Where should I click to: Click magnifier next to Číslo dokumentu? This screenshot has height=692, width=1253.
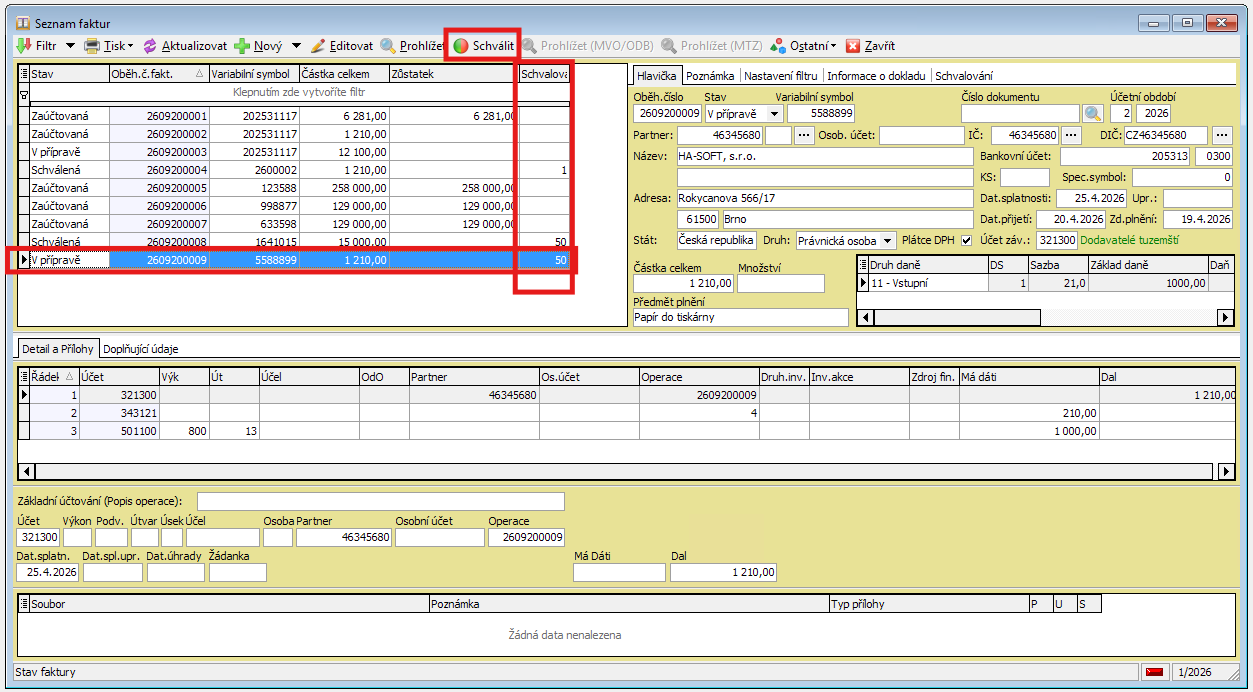(x=1092, y=114)
